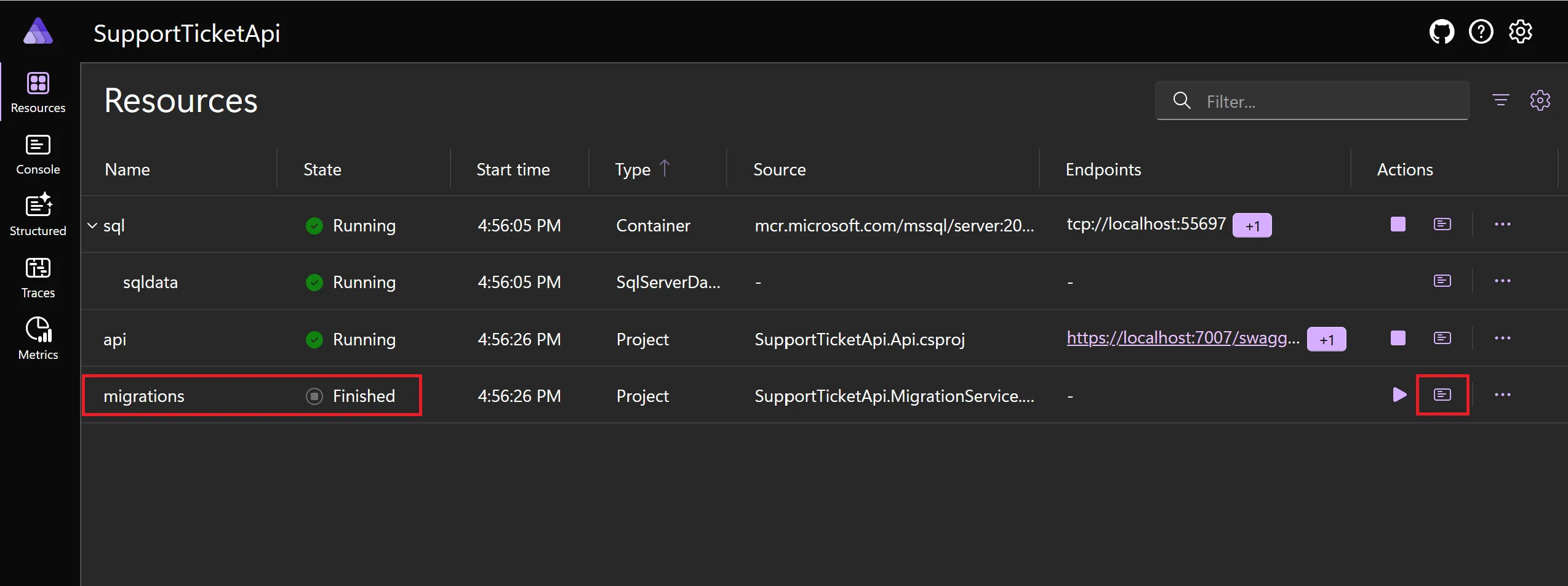The width and height of the screenshot is (1568, 586).
Task: Switch to the Metrics view
Action: (x=38, y=337)
